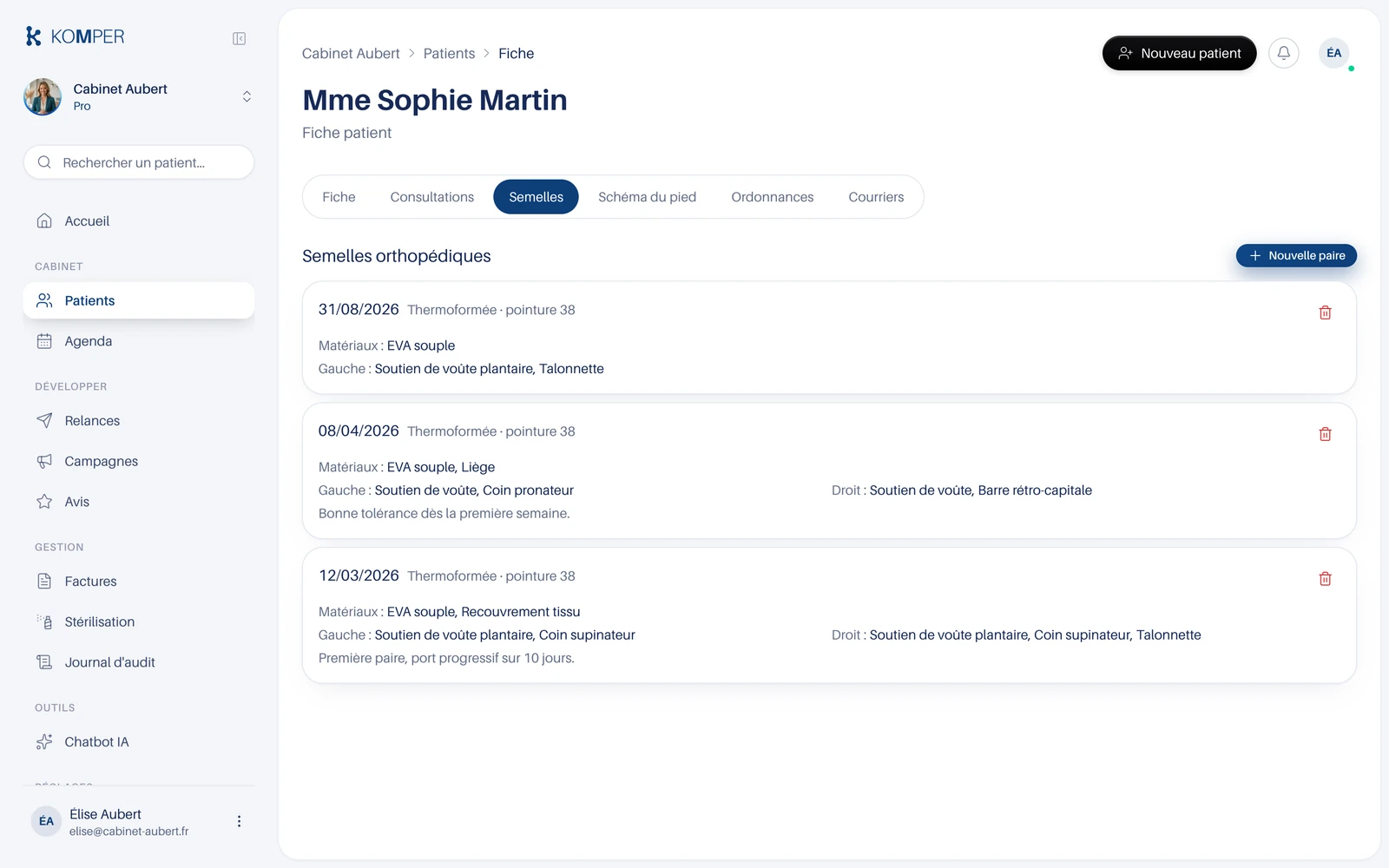Open Campagnes section

(139, 461)
